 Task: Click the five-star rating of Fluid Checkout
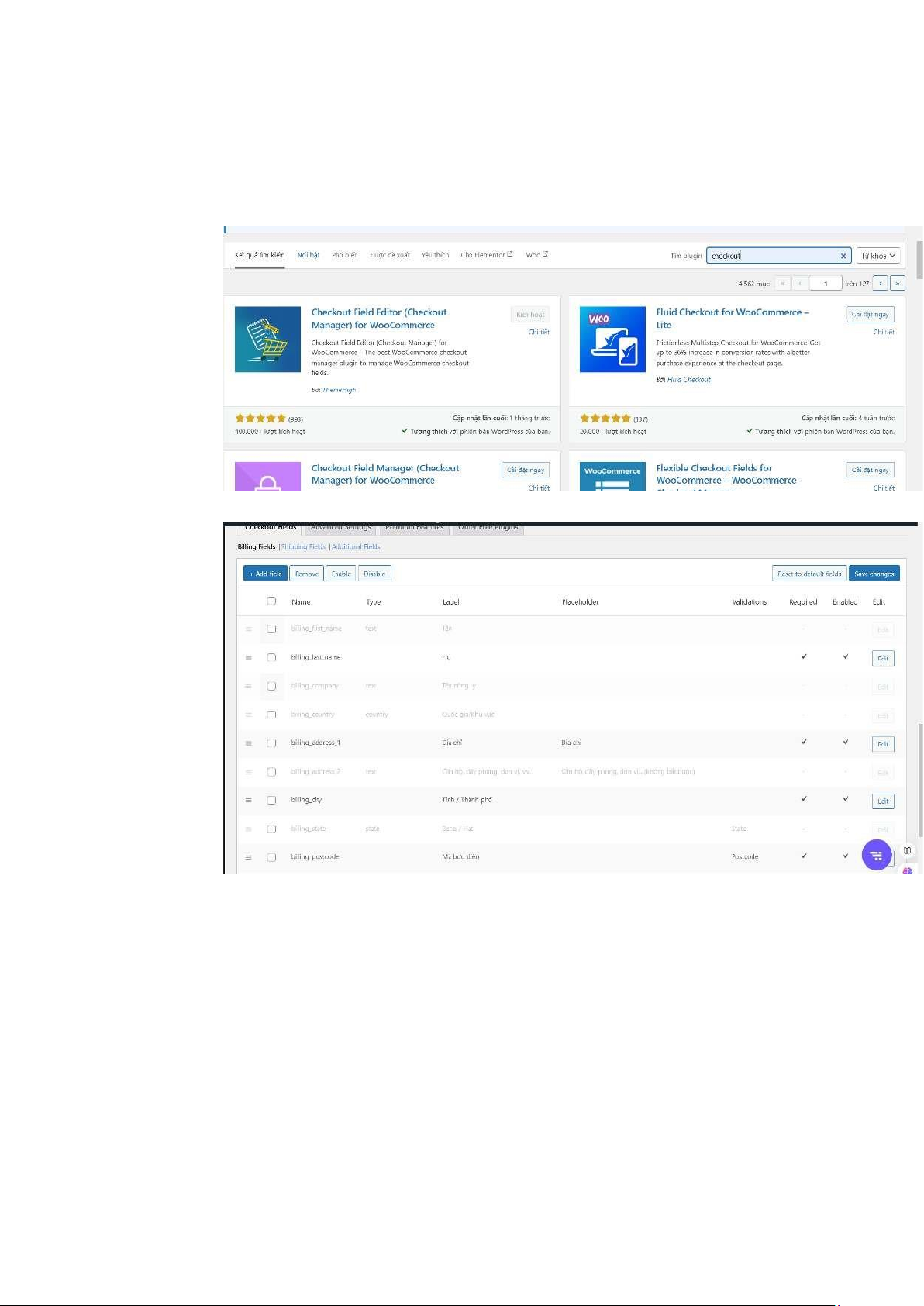click(x=605, y=419)
